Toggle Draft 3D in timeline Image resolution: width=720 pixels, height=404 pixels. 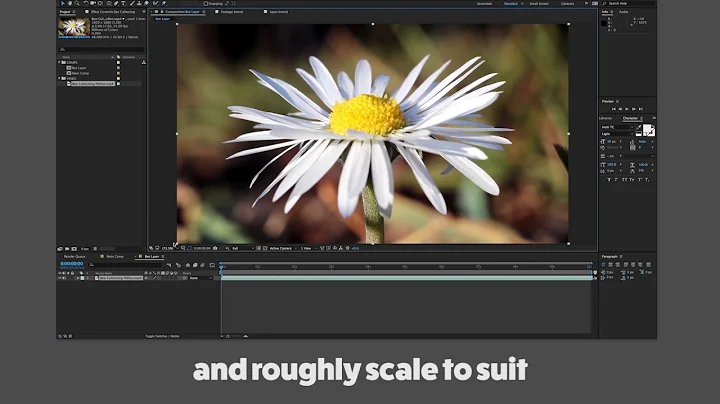(x=178, y=265)
